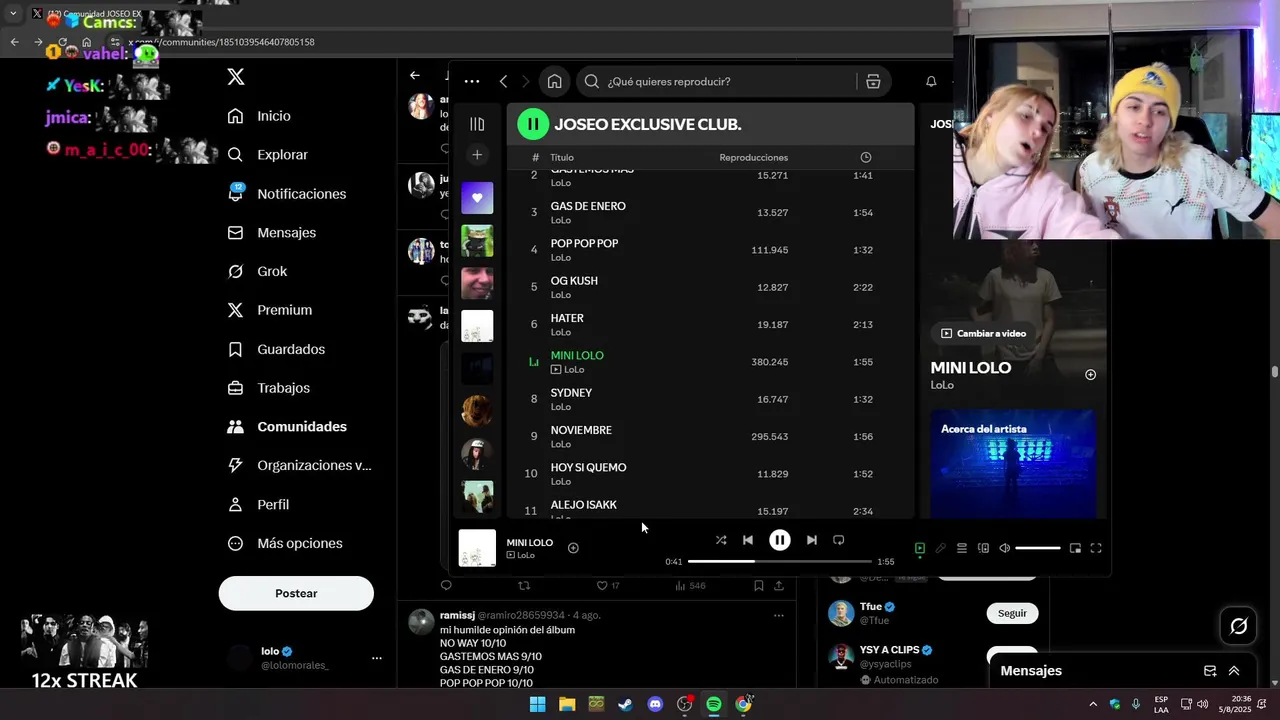This screenshot has height=720, width=1280.
Task: Skip to the next track
Action: [812, 540]
